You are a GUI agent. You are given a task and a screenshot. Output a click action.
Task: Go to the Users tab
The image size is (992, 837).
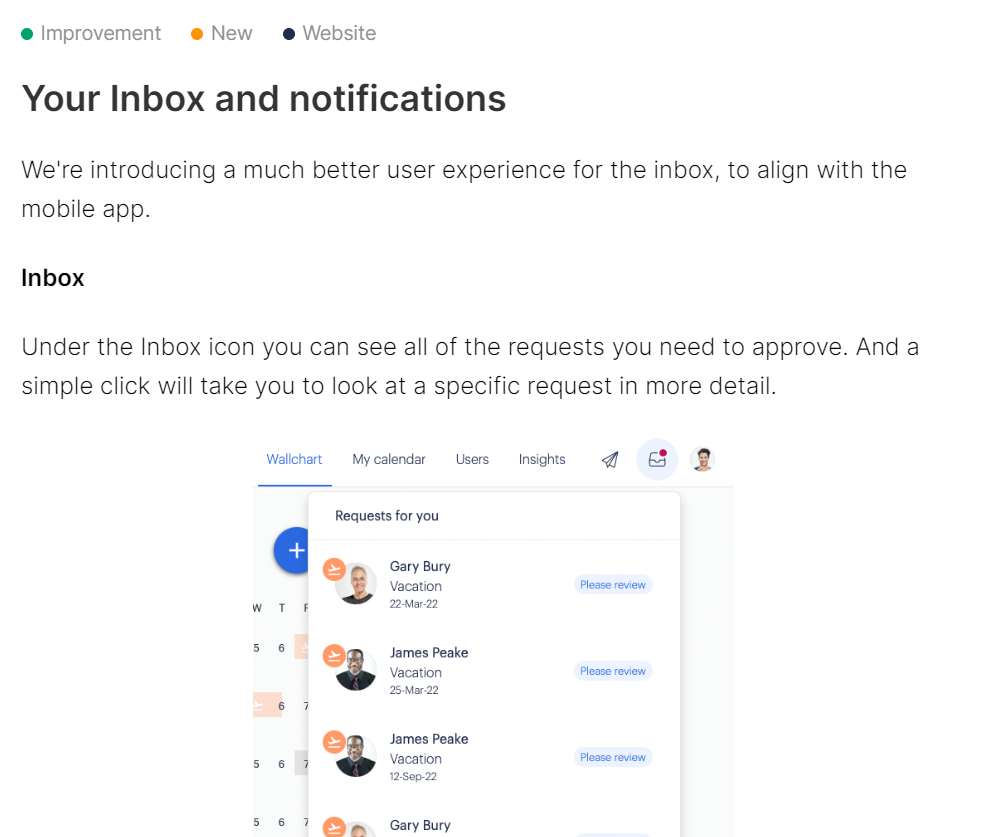[x=472, y=459]
